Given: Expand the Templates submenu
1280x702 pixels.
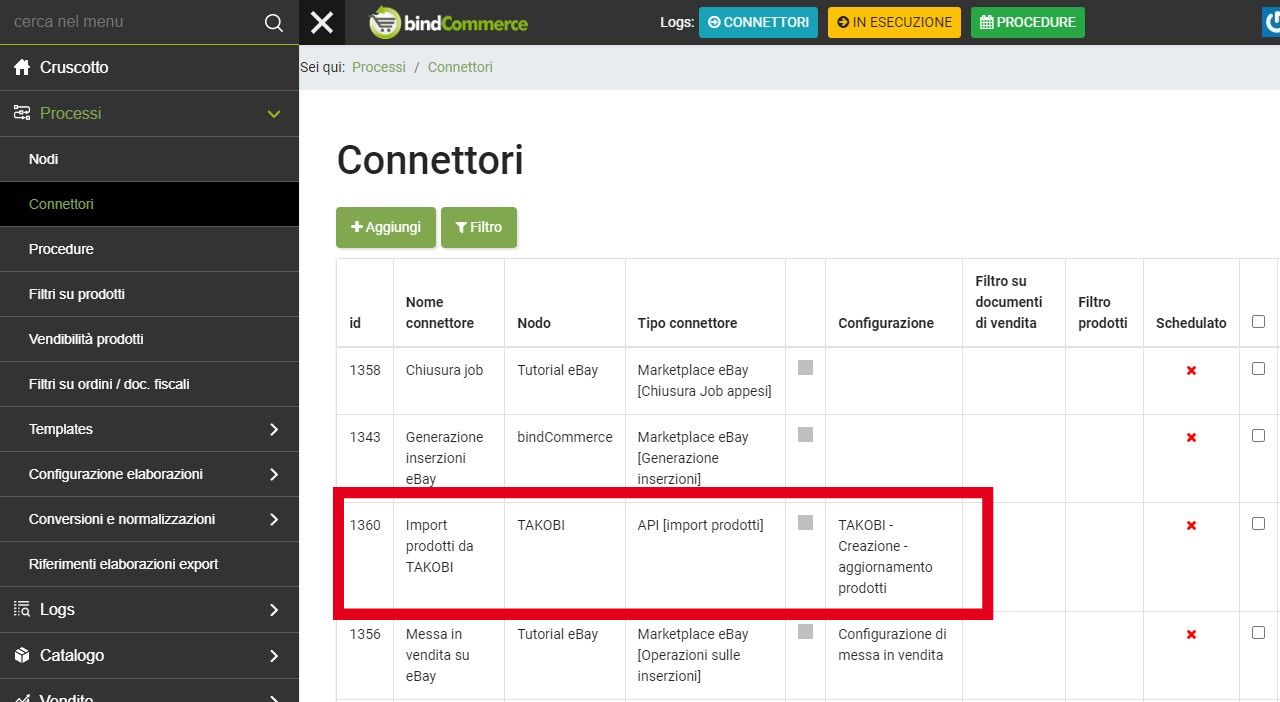Looking at the screenshot, I should pyautogui.click(x=273, y=429).
